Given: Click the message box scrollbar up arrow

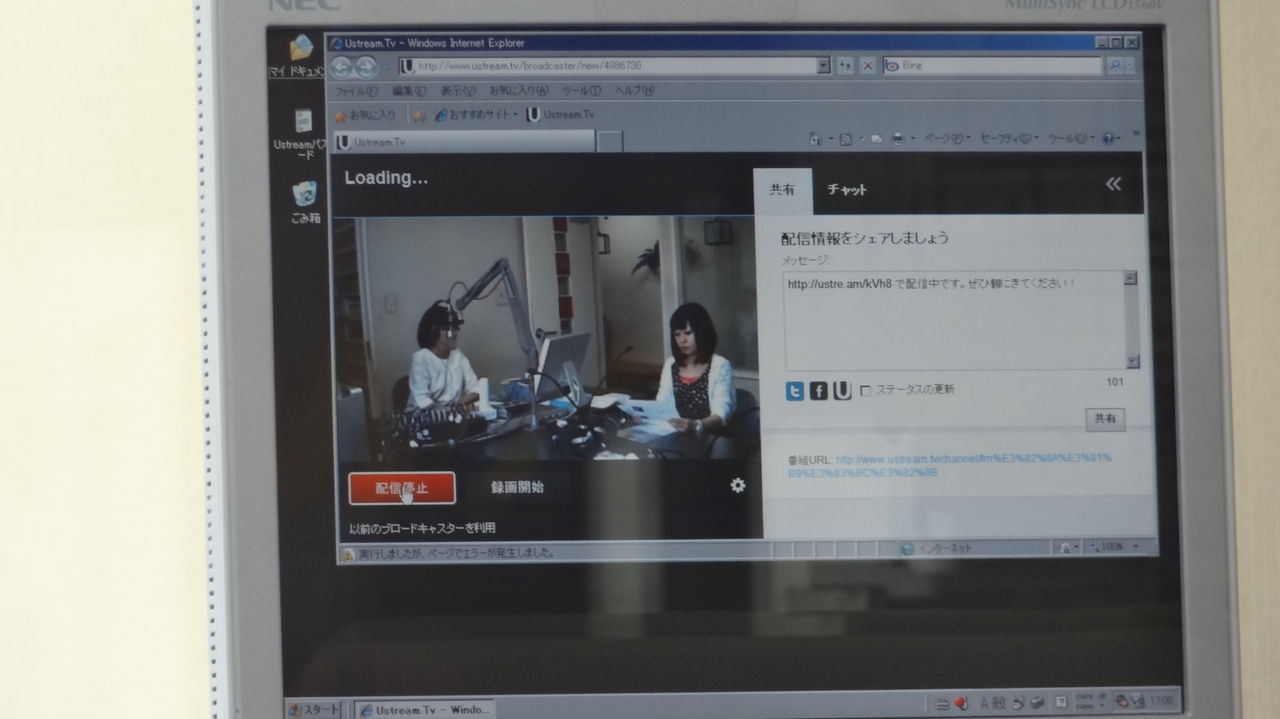Looking at the screenshot, I should click(1130, 278).
